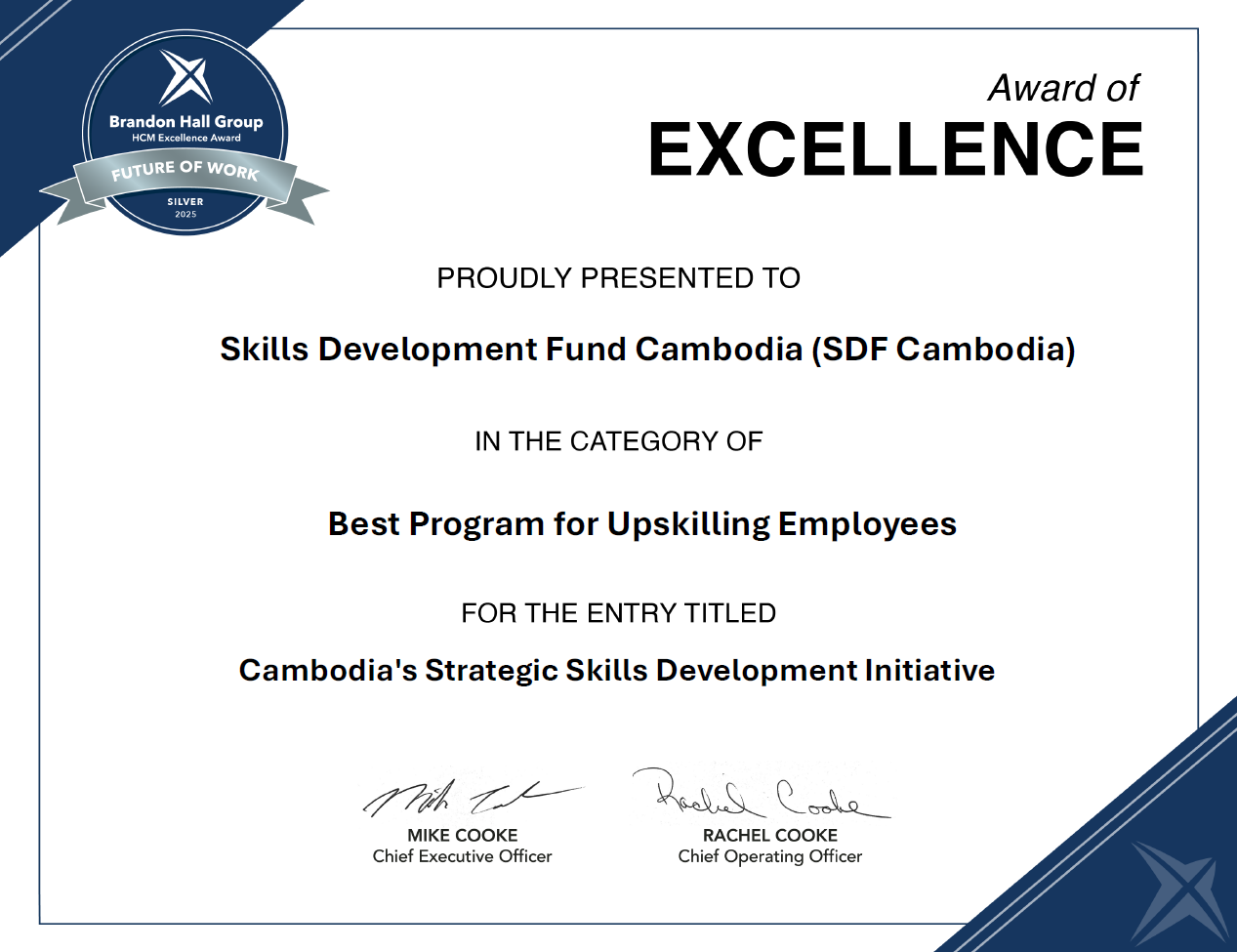Image resolution: width=1237 pixels, height=952 pixels.
Task: Click the italic "Award of" text
Action: coord(1063,88)
